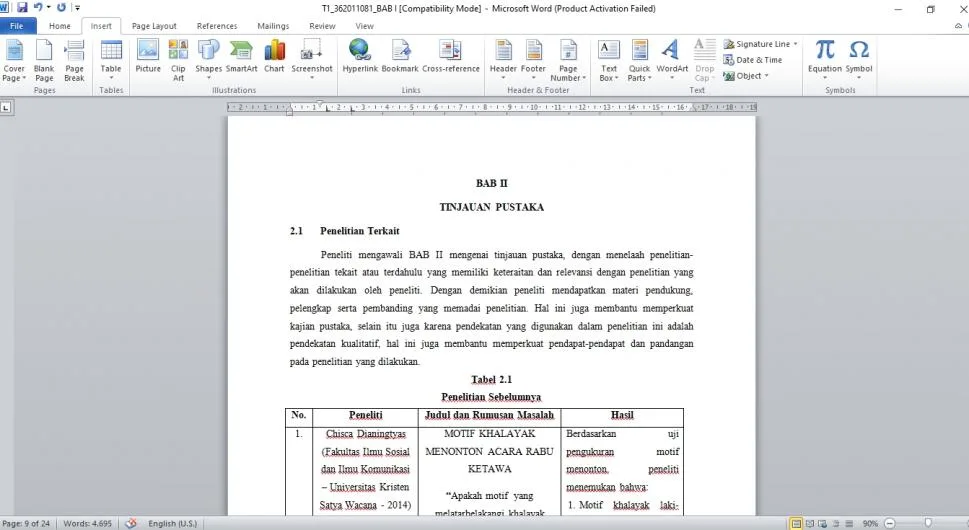Insert a Blank Page
This screenshot has width=969, height=530.
click(44, 61)
